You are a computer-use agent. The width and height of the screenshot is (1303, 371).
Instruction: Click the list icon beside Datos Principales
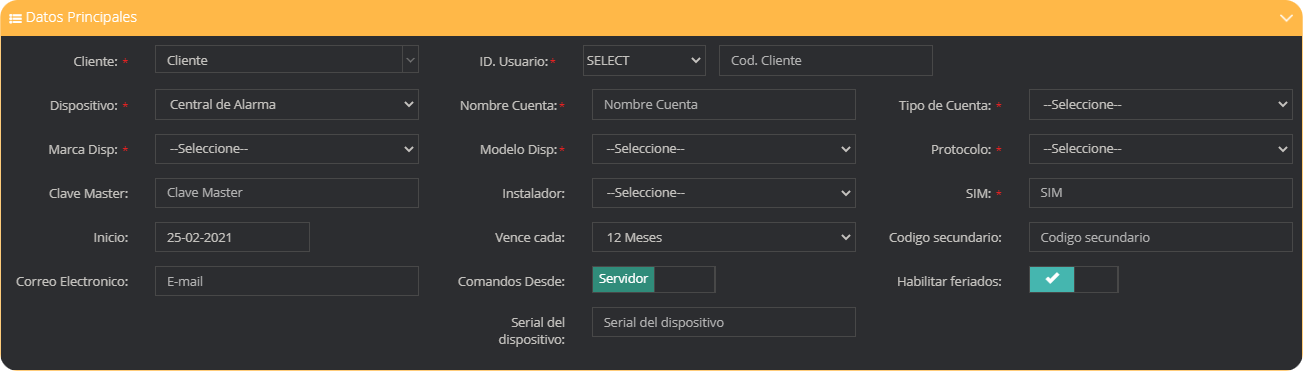[x=15, y=18]
